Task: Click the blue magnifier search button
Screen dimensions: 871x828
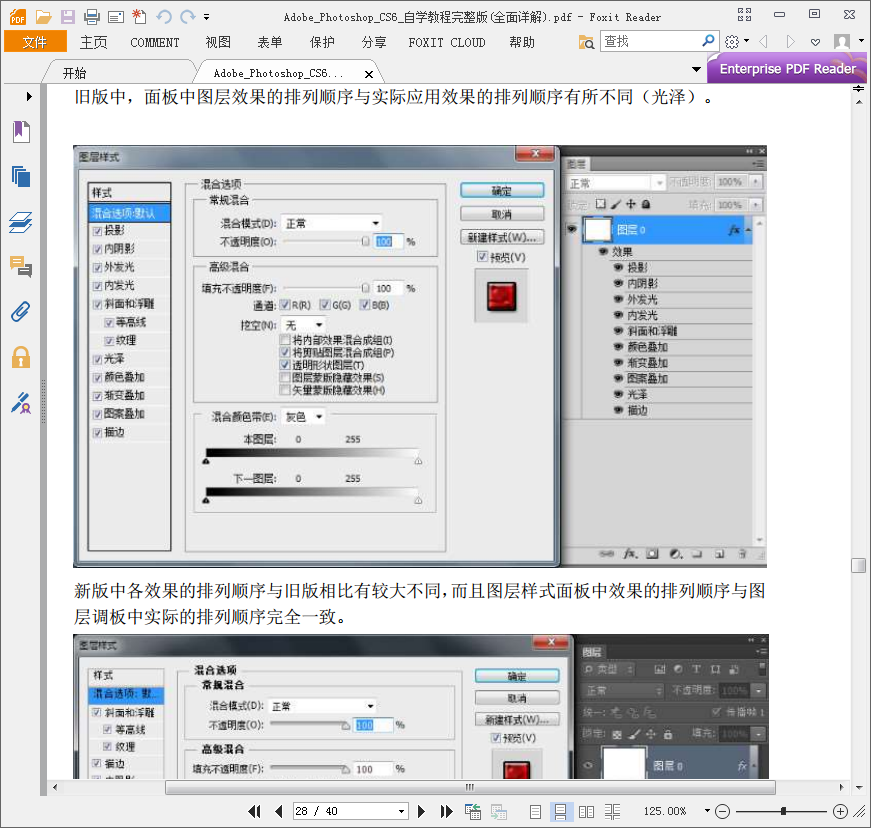Action: tap(708, 41)
